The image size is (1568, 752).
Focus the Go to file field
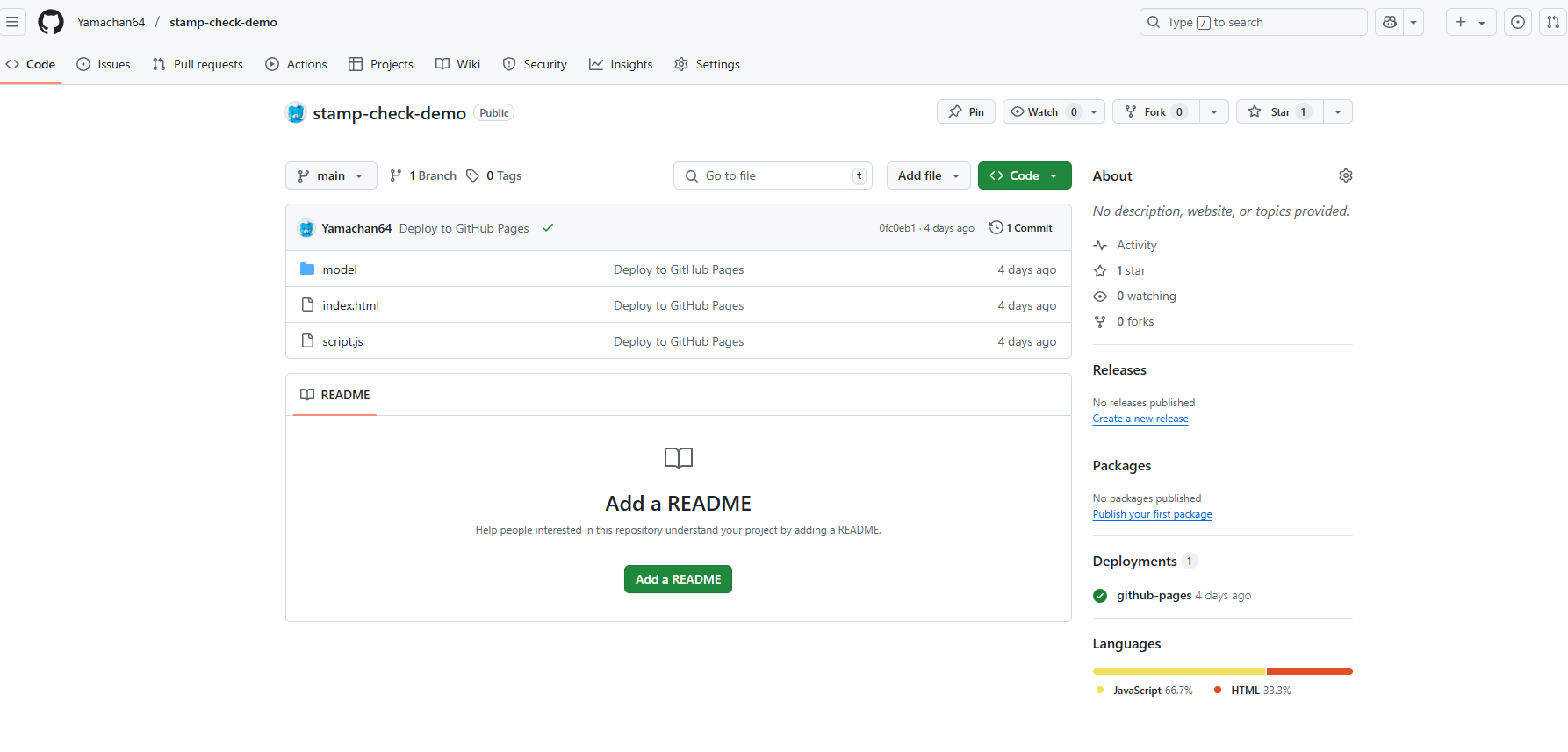tap(773, 175)
